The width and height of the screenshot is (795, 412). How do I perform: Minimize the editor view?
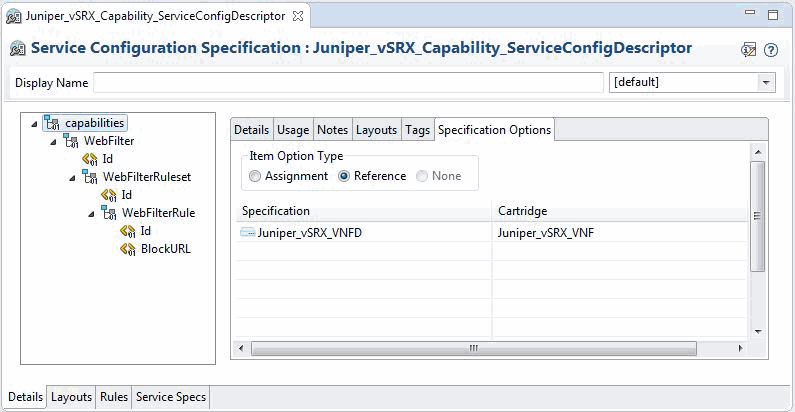(750, 13)
